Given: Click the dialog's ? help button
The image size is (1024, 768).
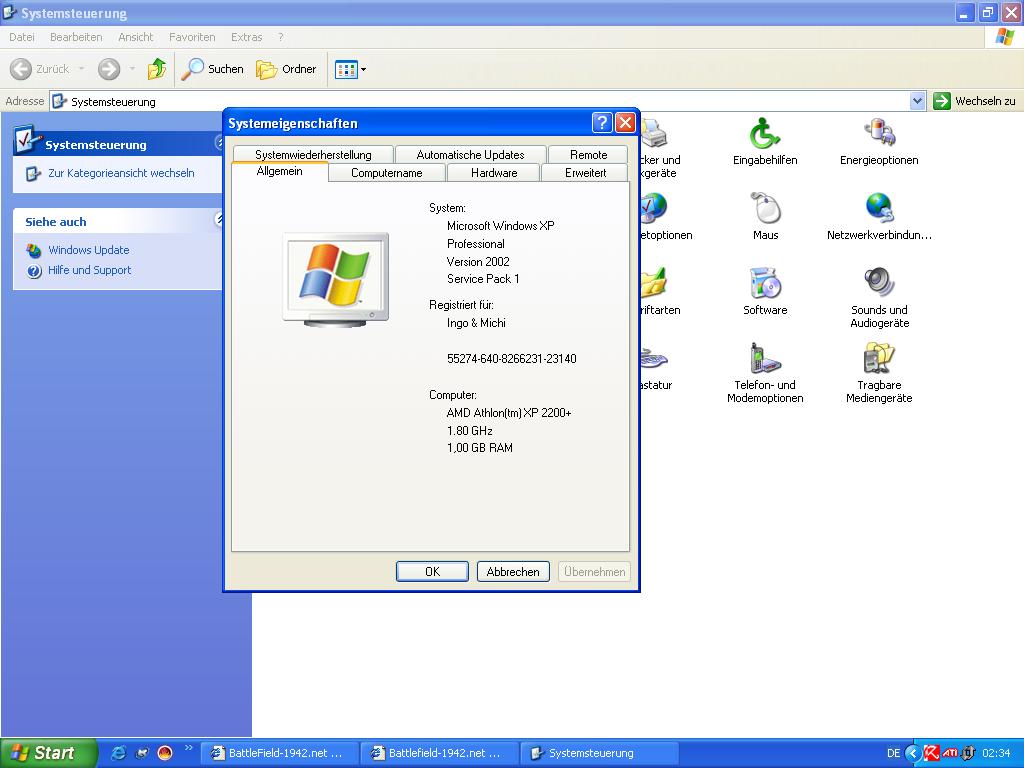Looking at the screenshot, I should 601,122.
